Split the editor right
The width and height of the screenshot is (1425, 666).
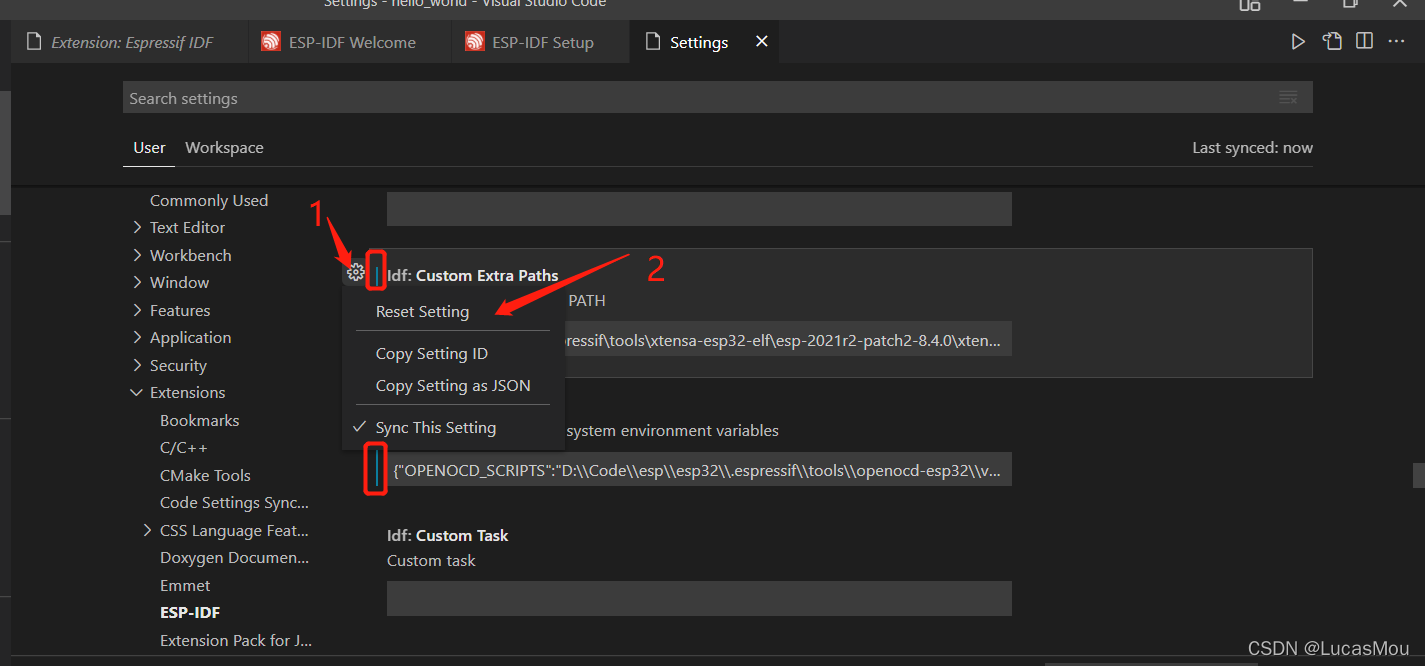point(1364,42)
